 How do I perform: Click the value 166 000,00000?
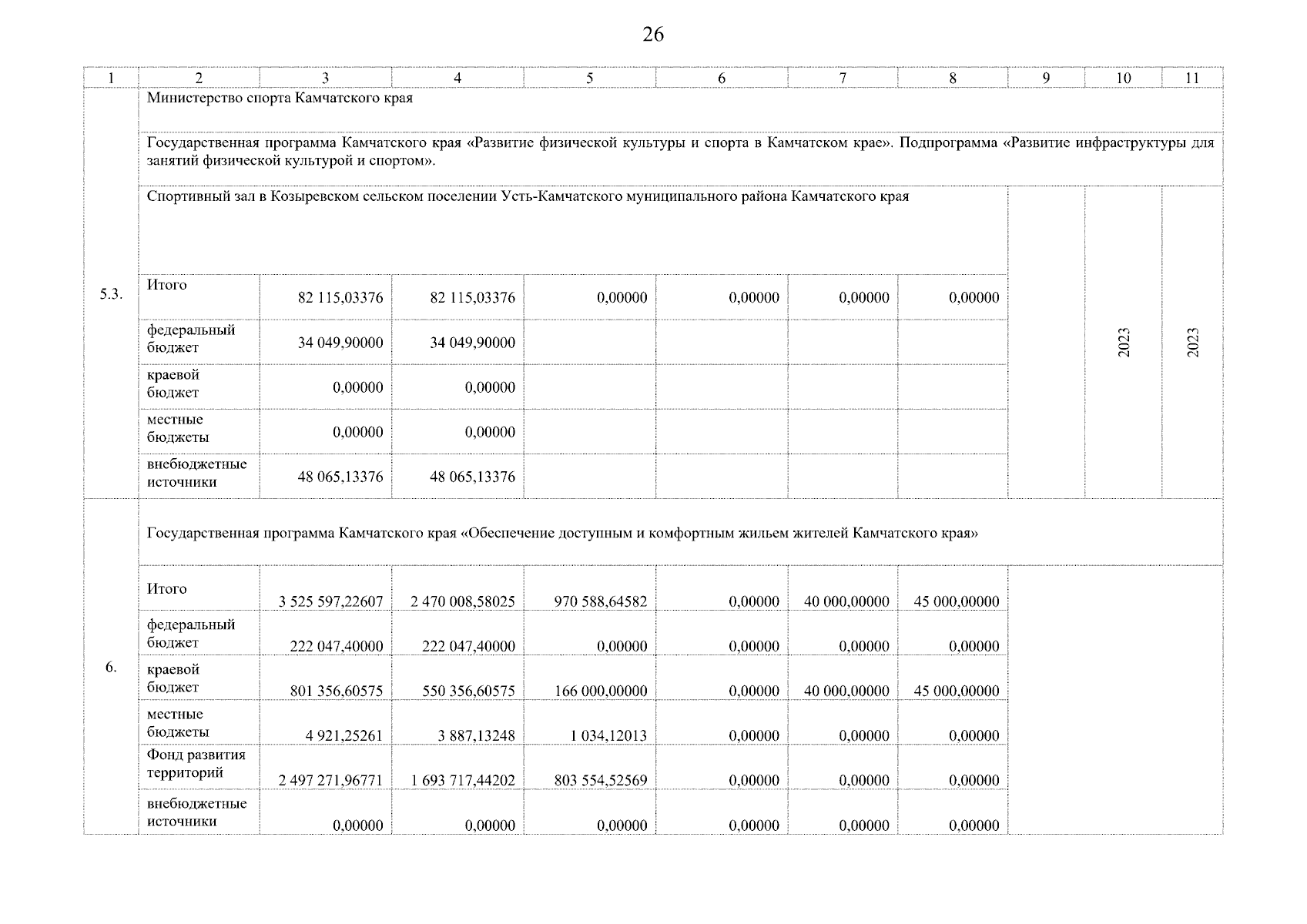pos(601,691)
